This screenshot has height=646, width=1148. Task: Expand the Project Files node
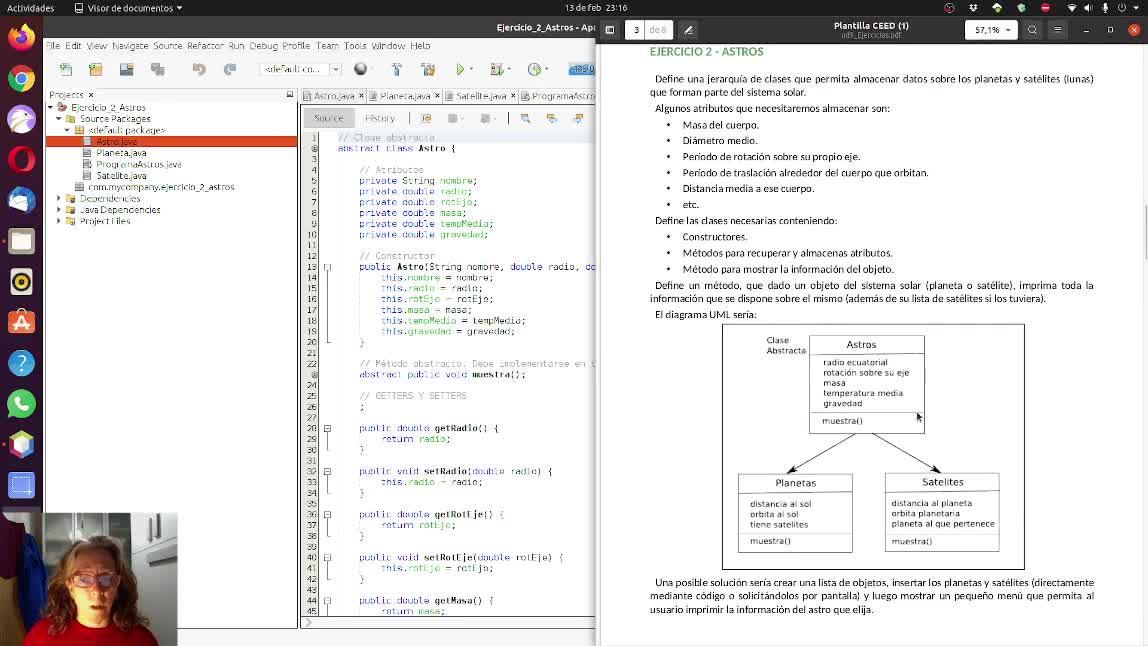click(59, 221)
